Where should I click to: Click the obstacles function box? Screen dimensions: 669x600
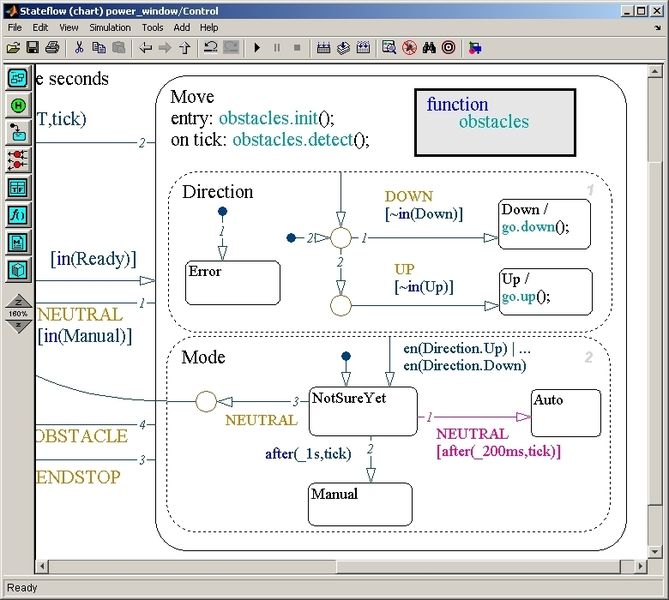click(x=495, y=122)
